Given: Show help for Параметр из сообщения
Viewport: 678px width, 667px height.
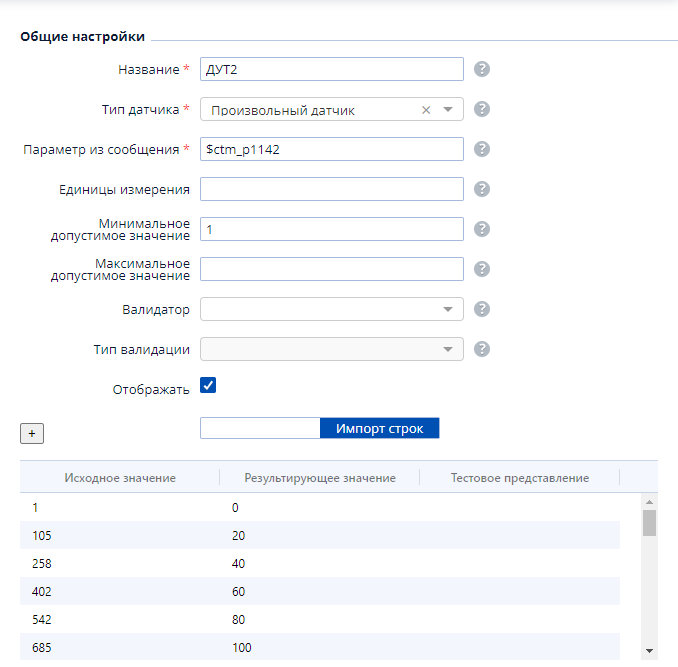Looking at the screenshot, I should [x=482, y=149].
